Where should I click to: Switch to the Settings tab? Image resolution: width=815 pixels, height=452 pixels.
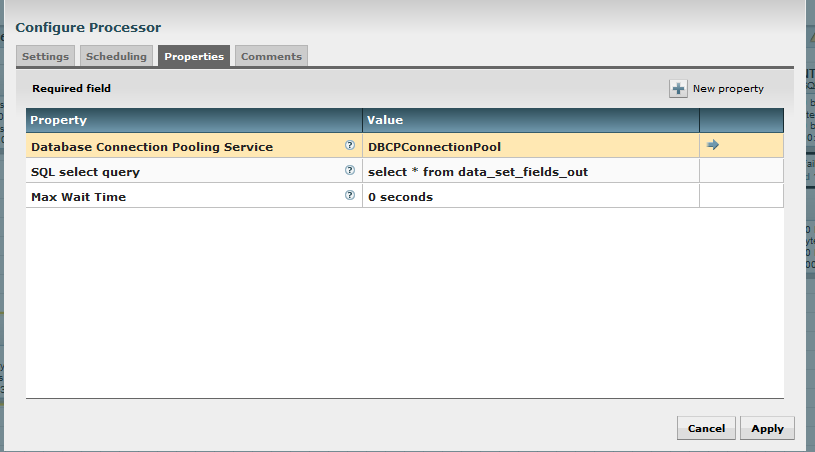[x=45, y=57]
